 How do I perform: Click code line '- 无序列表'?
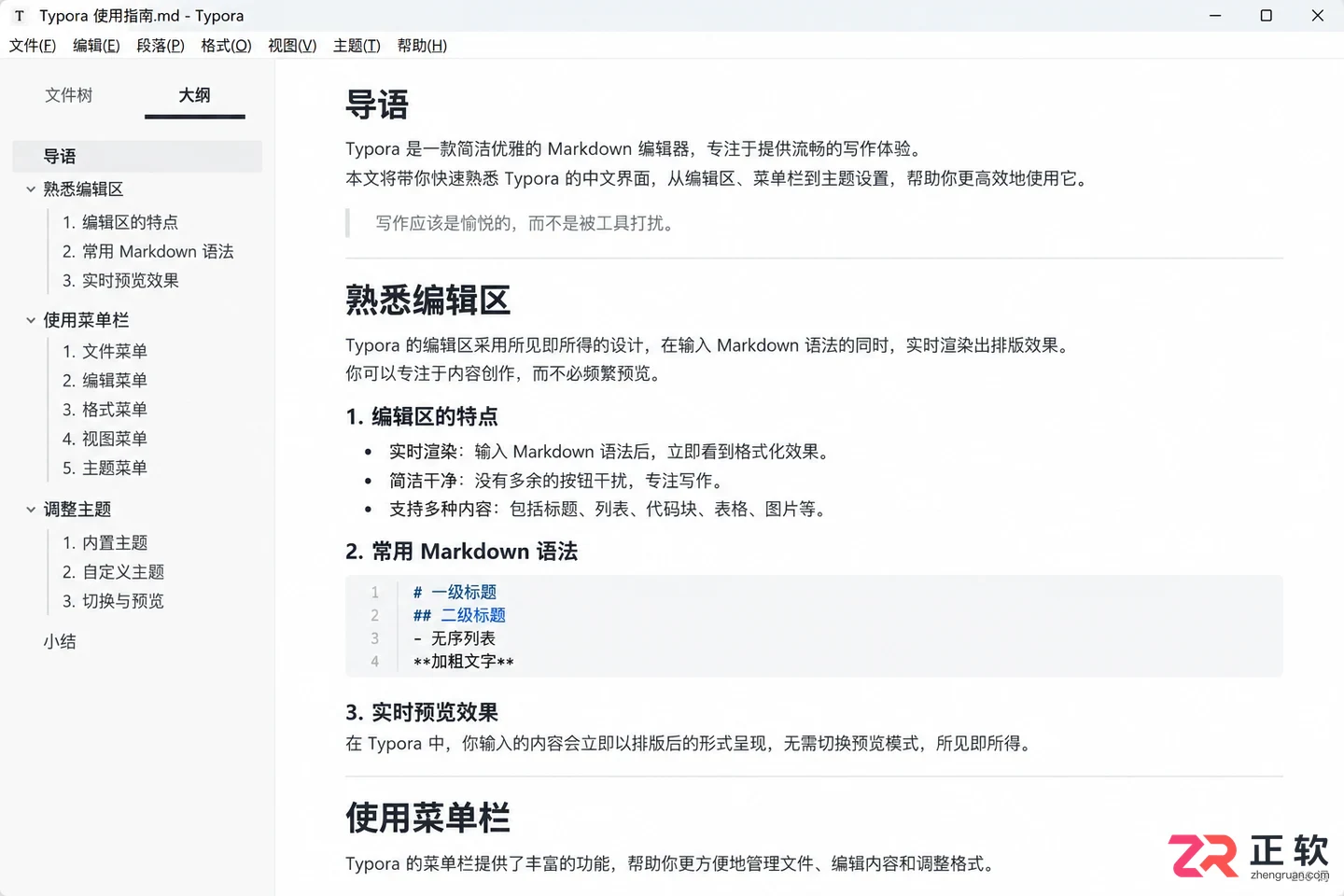click(x=455, y=638)
